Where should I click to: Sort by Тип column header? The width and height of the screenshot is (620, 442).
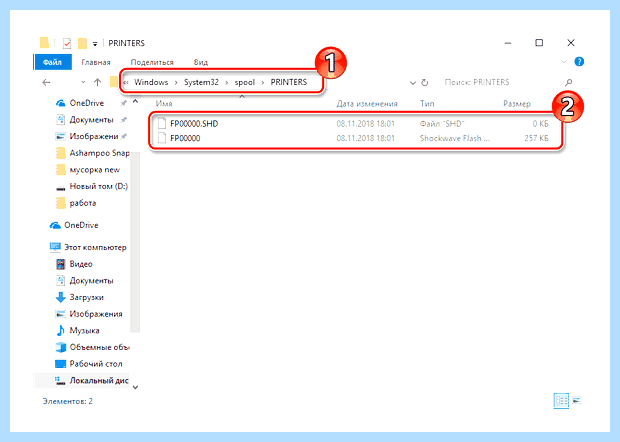tap(427, 104)
